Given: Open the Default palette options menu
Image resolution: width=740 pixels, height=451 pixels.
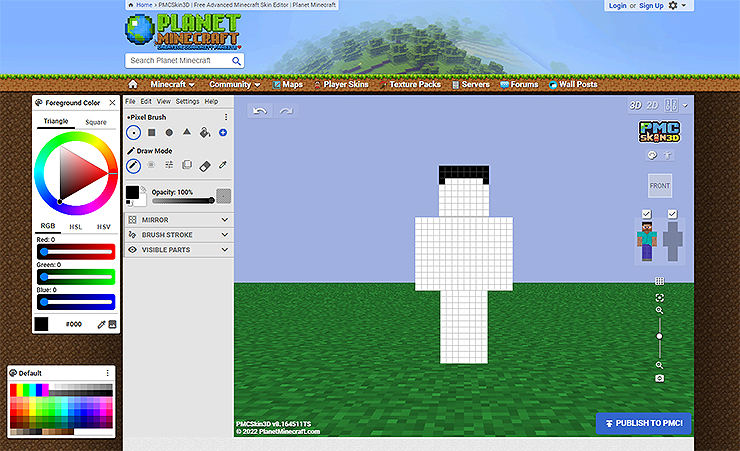Looking at the screenshot, I should (108, 373).
